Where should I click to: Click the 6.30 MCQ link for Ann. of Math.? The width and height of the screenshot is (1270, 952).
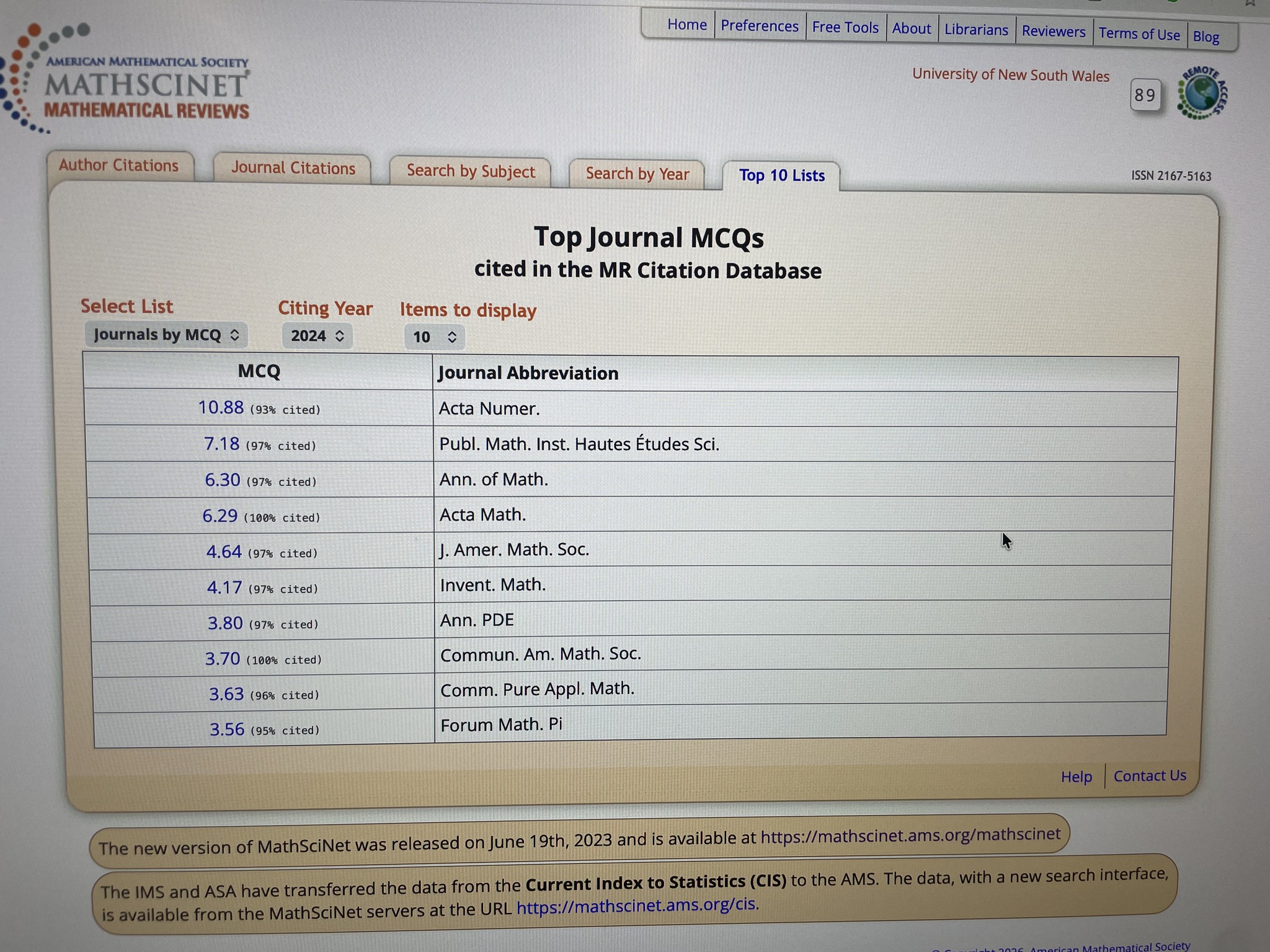tap(222, 480)
